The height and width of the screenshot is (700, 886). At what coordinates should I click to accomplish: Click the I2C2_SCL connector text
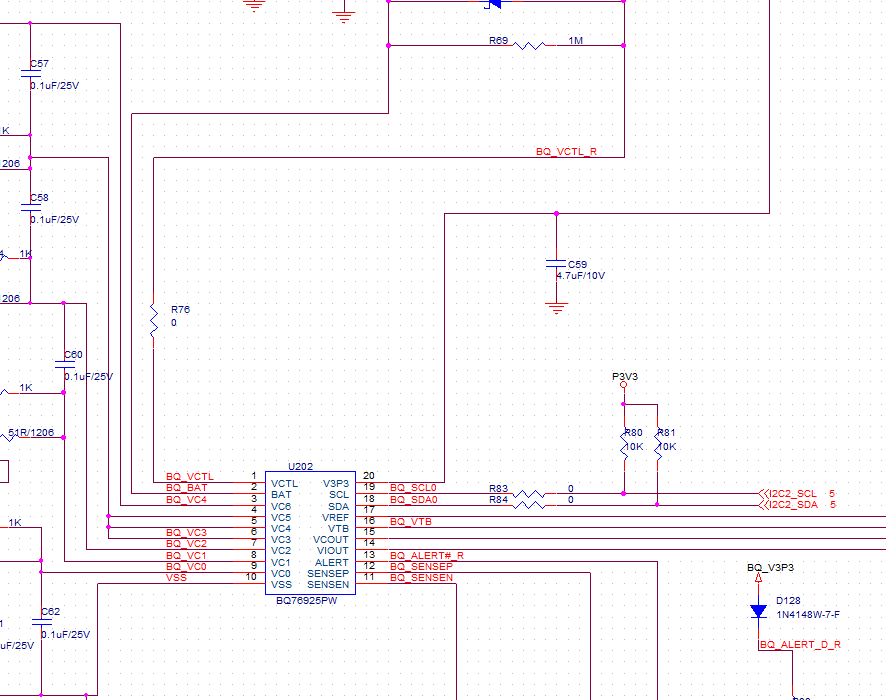pos(793,494)
